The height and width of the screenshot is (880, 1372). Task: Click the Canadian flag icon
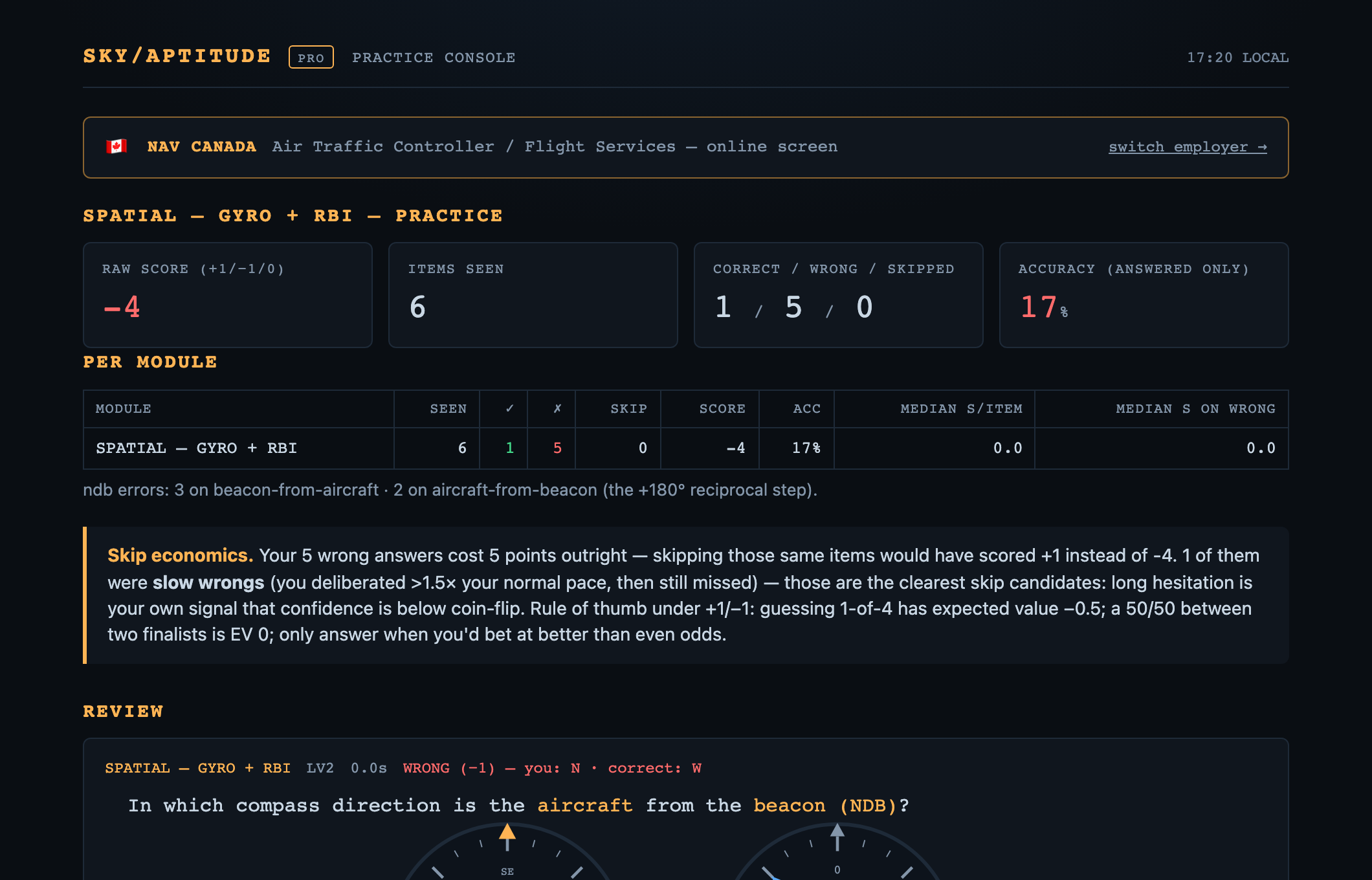[x=116, y=146]
